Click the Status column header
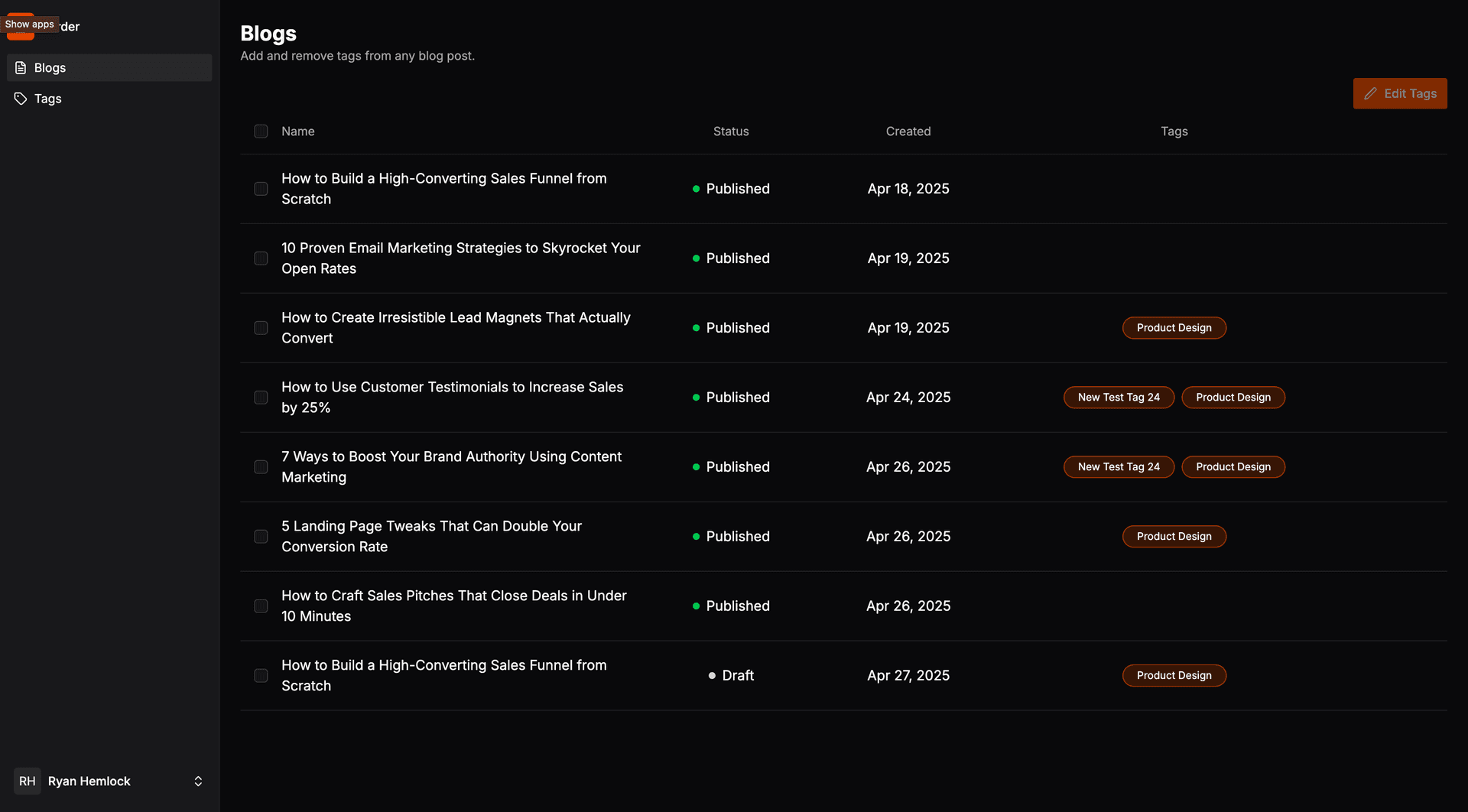 coord(730,132)
